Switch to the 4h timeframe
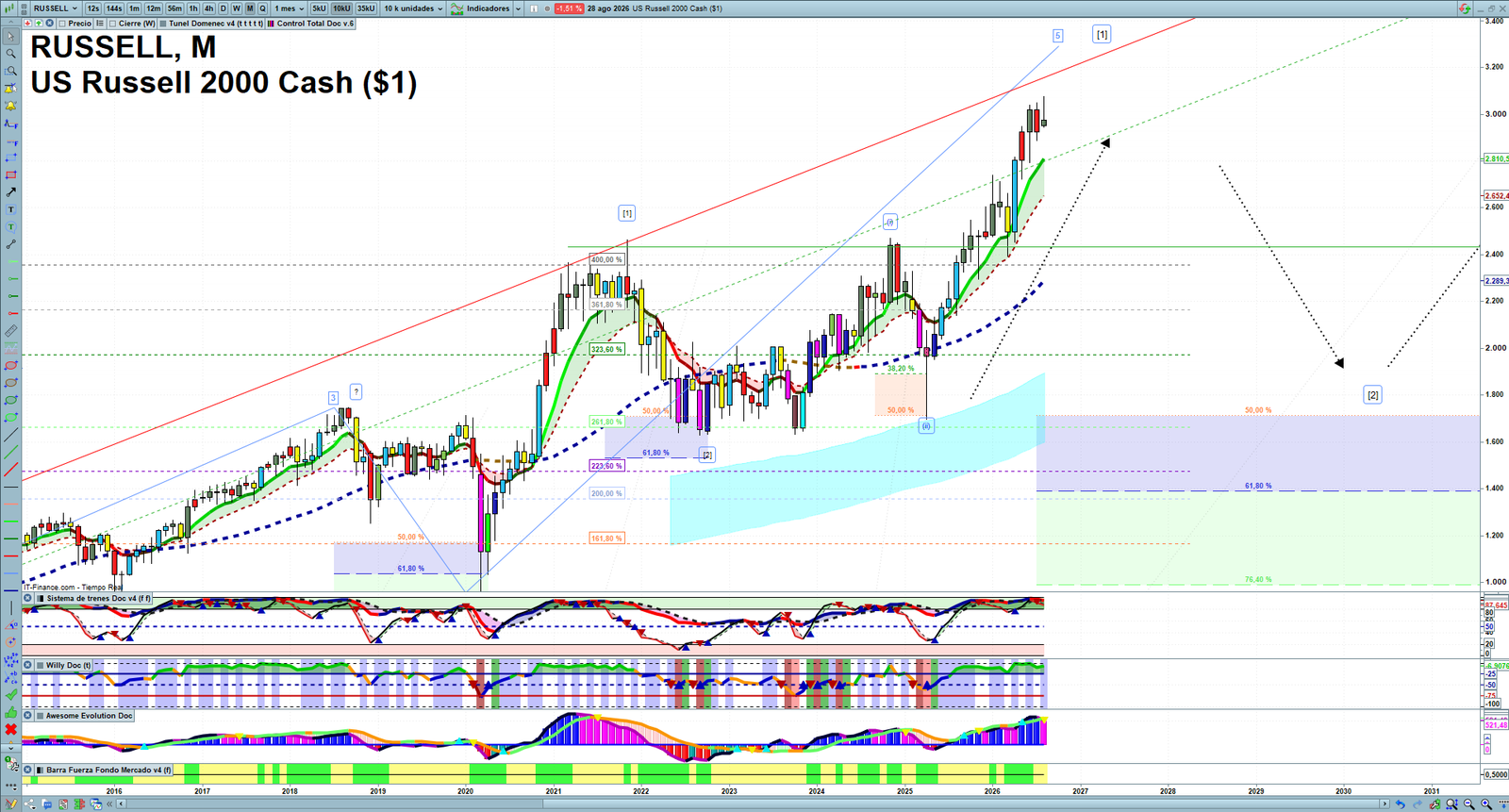 208,8
